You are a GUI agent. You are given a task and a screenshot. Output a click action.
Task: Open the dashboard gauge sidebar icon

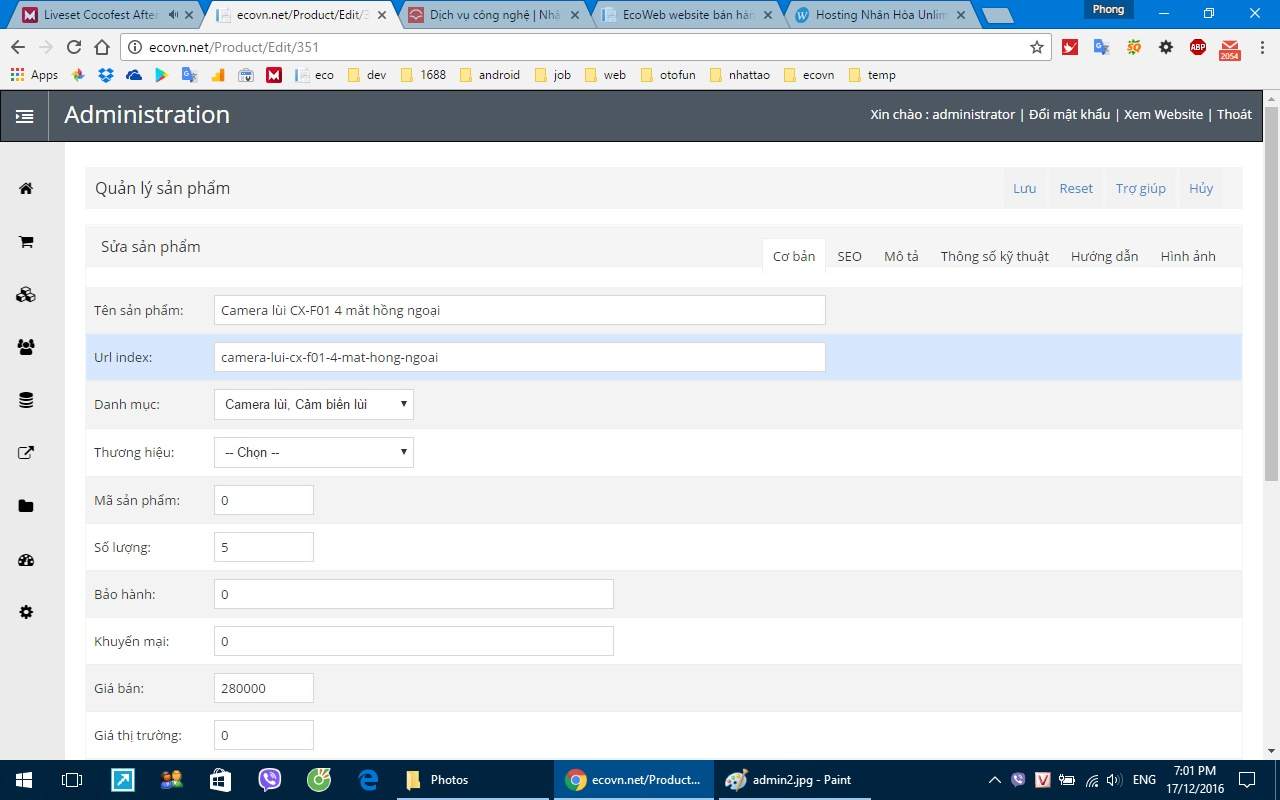pos(26,560)
